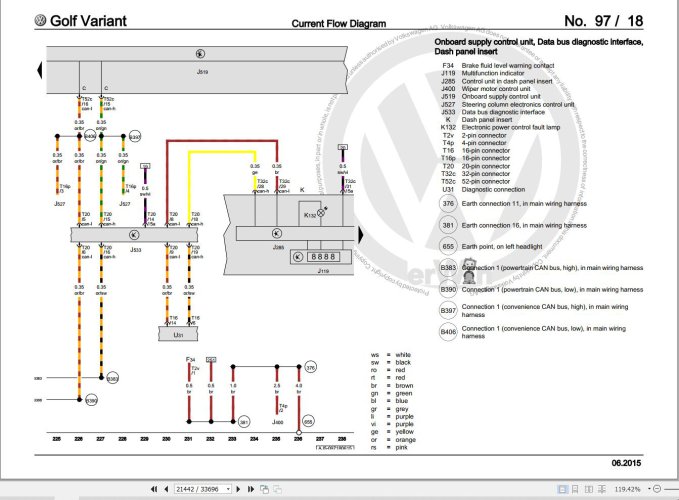Open the zoom level dropdown arrow
Image resolution: width=679 pixels, height=500 pixels.
point(649,489)
